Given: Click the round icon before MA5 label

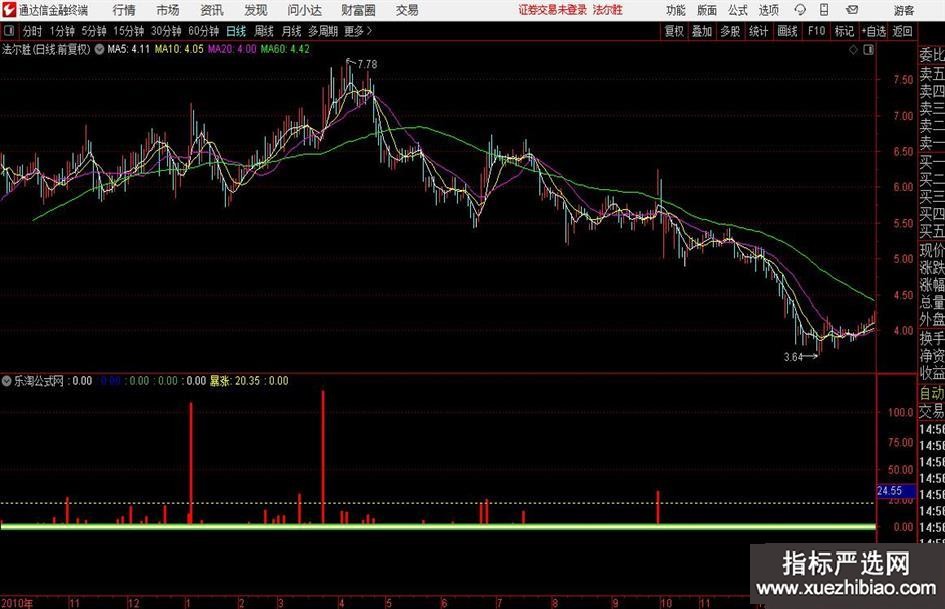Looking at the screenshot, I should point(99,48).
